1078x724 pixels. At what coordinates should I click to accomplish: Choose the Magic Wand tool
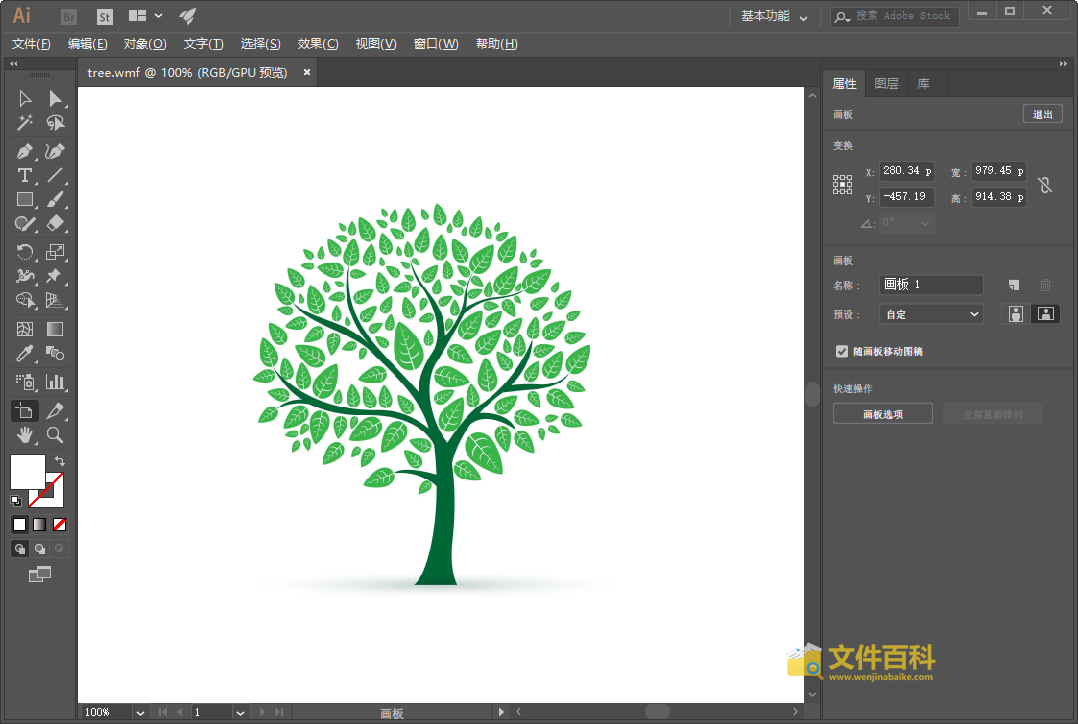pos(25,123)
